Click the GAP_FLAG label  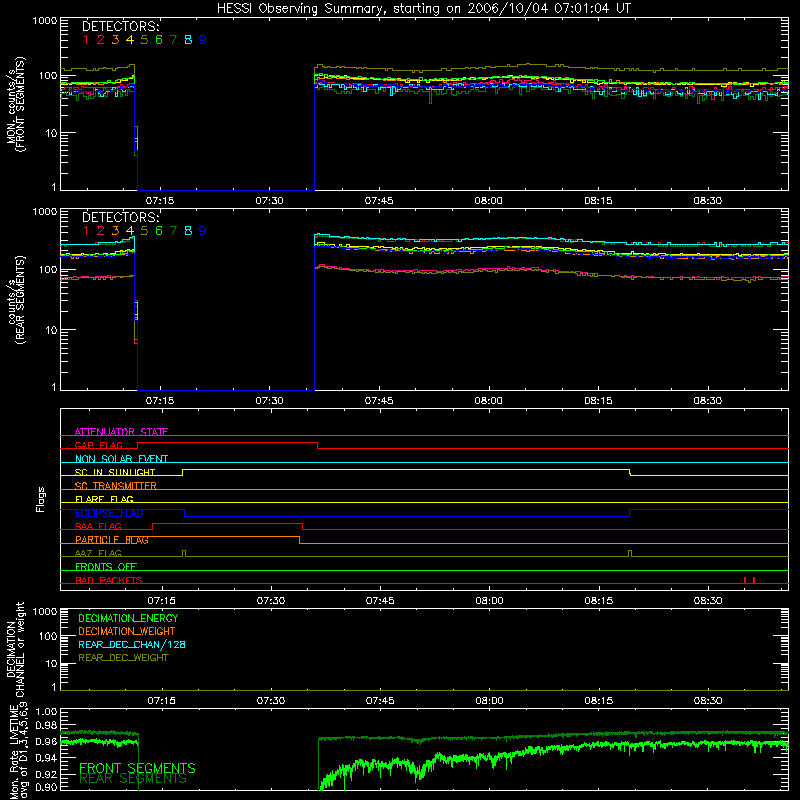(x=98, y=445)
